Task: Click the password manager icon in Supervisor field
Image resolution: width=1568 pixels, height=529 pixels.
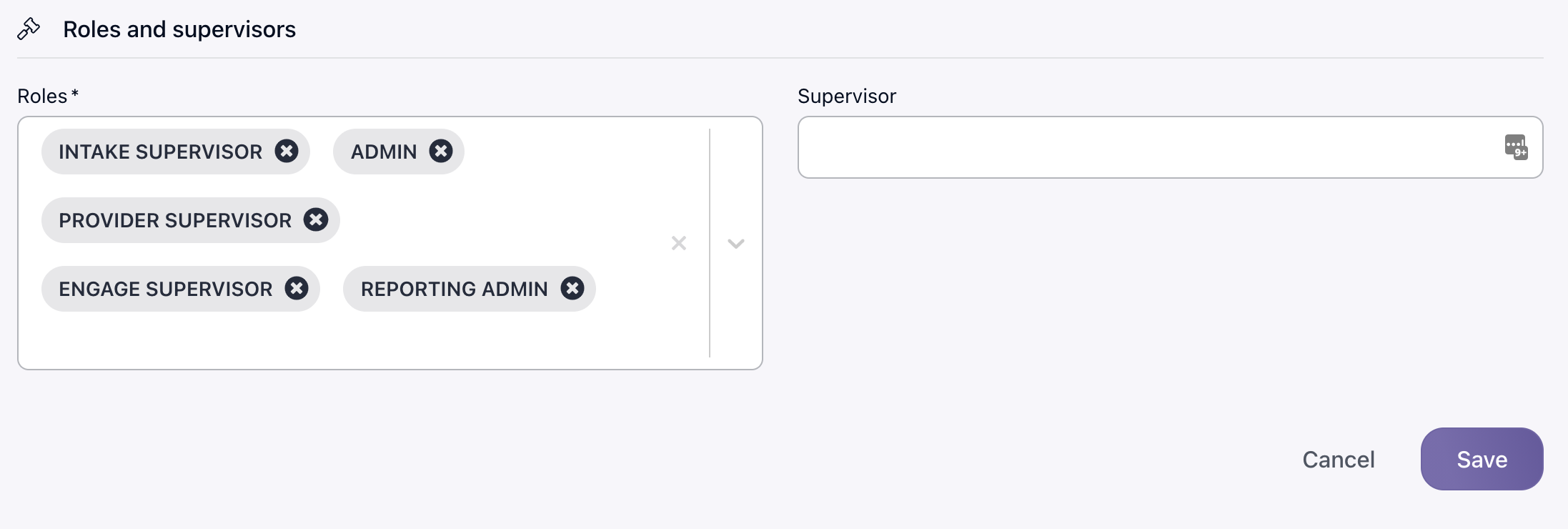Action: coord(1516,147)
